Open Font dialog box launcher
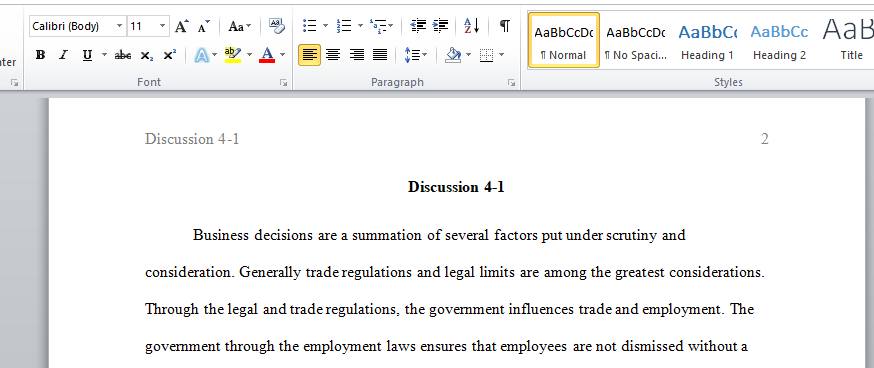 pos(284,83)
